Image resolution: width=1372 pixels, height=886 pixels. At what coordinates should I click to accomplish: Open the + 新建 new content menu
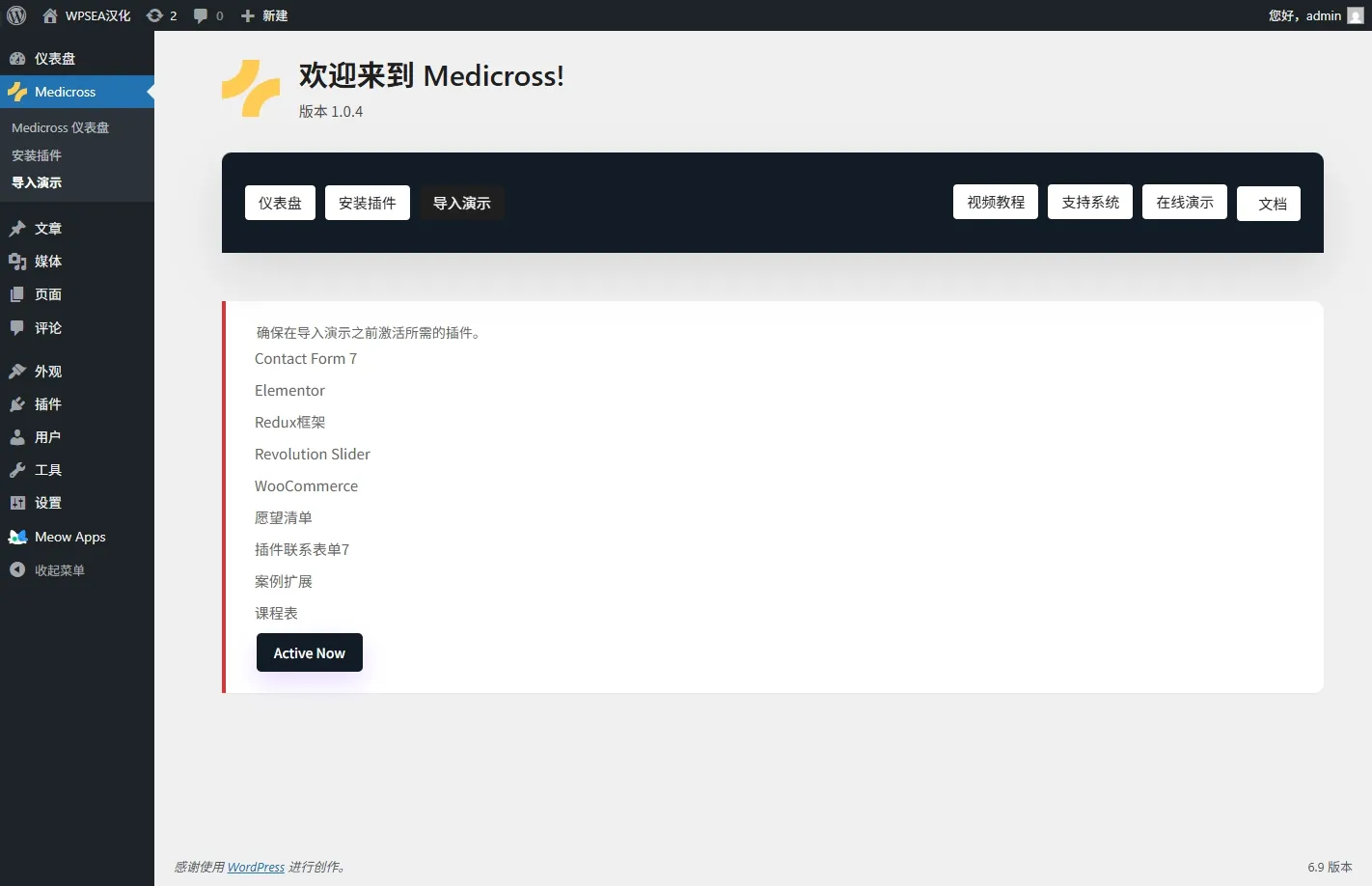pyautogui.click(x=264, y=15)
